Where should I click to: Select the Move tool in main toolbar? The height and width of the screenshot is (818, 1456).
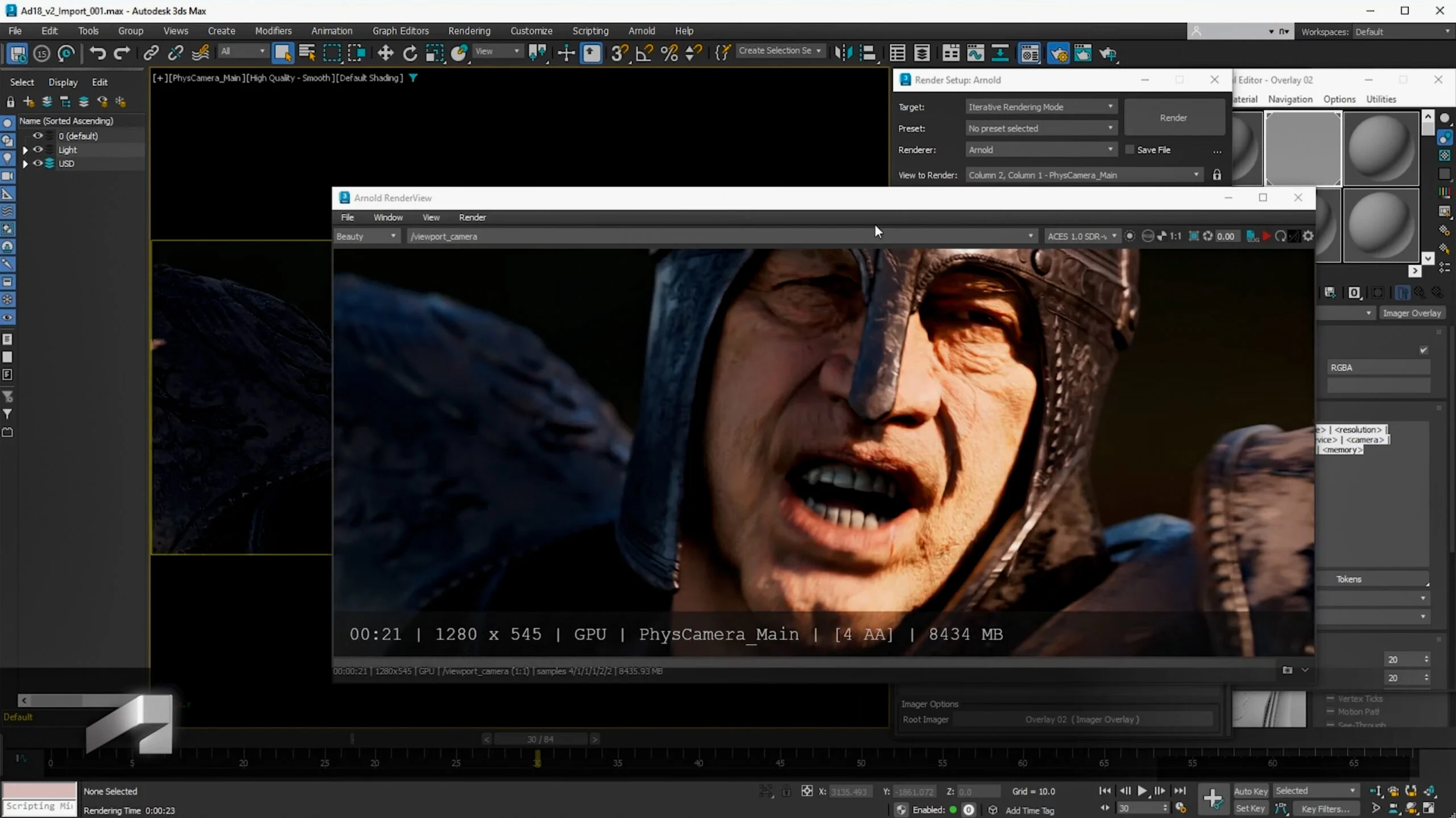tap(385, 53)
